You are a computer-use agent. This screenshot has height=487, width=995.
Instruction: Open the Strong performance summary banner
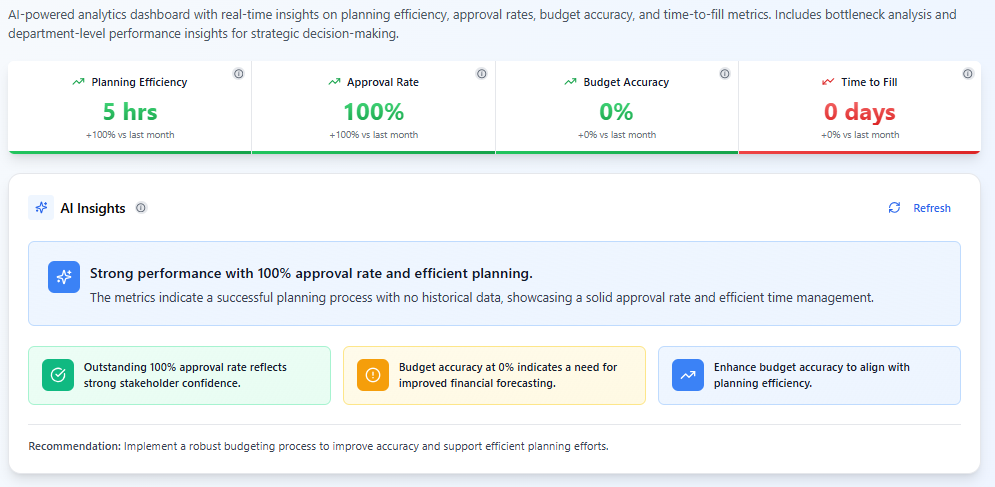click(494, 283)
